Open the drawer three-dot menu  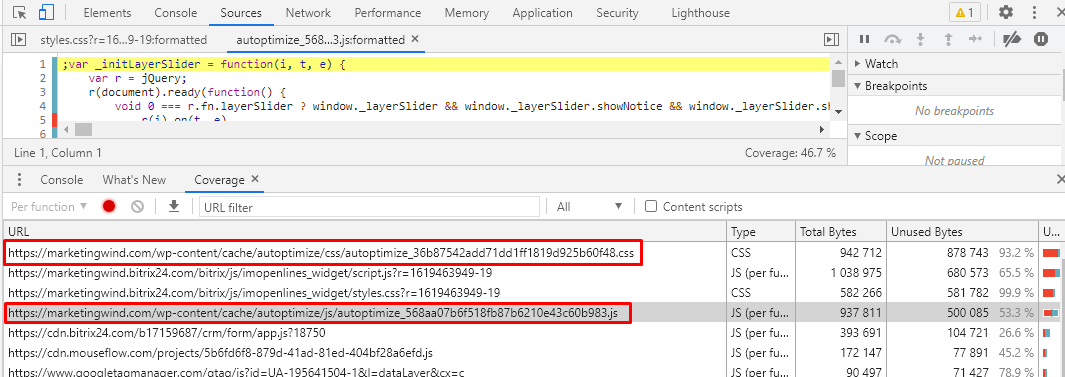click(19, 180)
